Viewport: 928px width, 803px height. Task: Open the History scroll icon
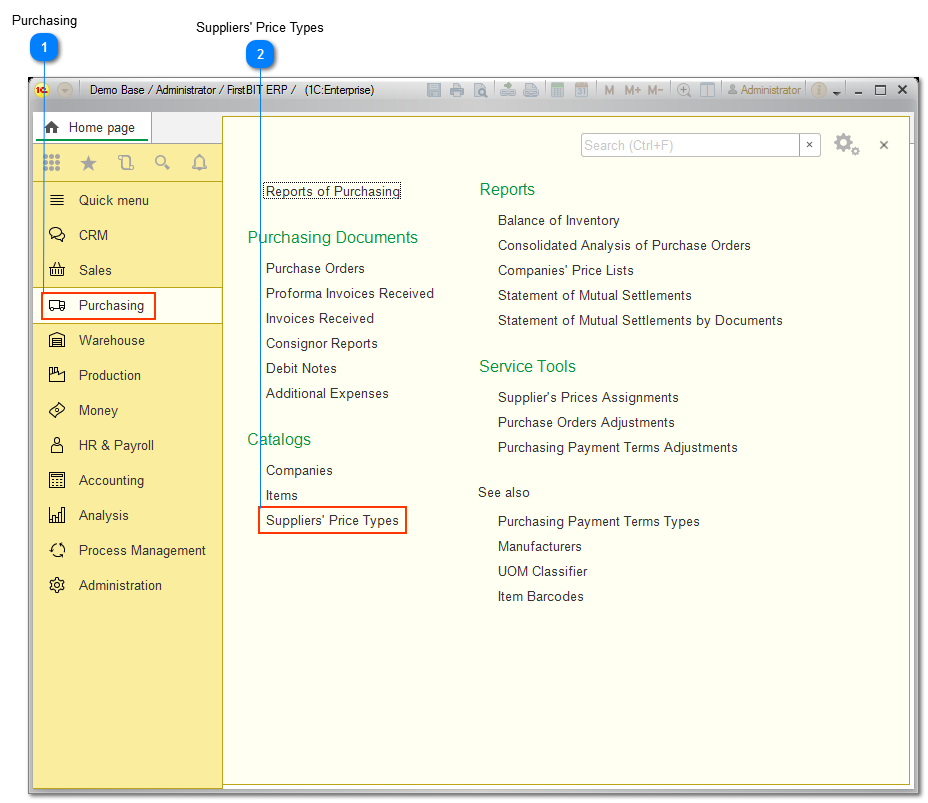click(125, 162)
